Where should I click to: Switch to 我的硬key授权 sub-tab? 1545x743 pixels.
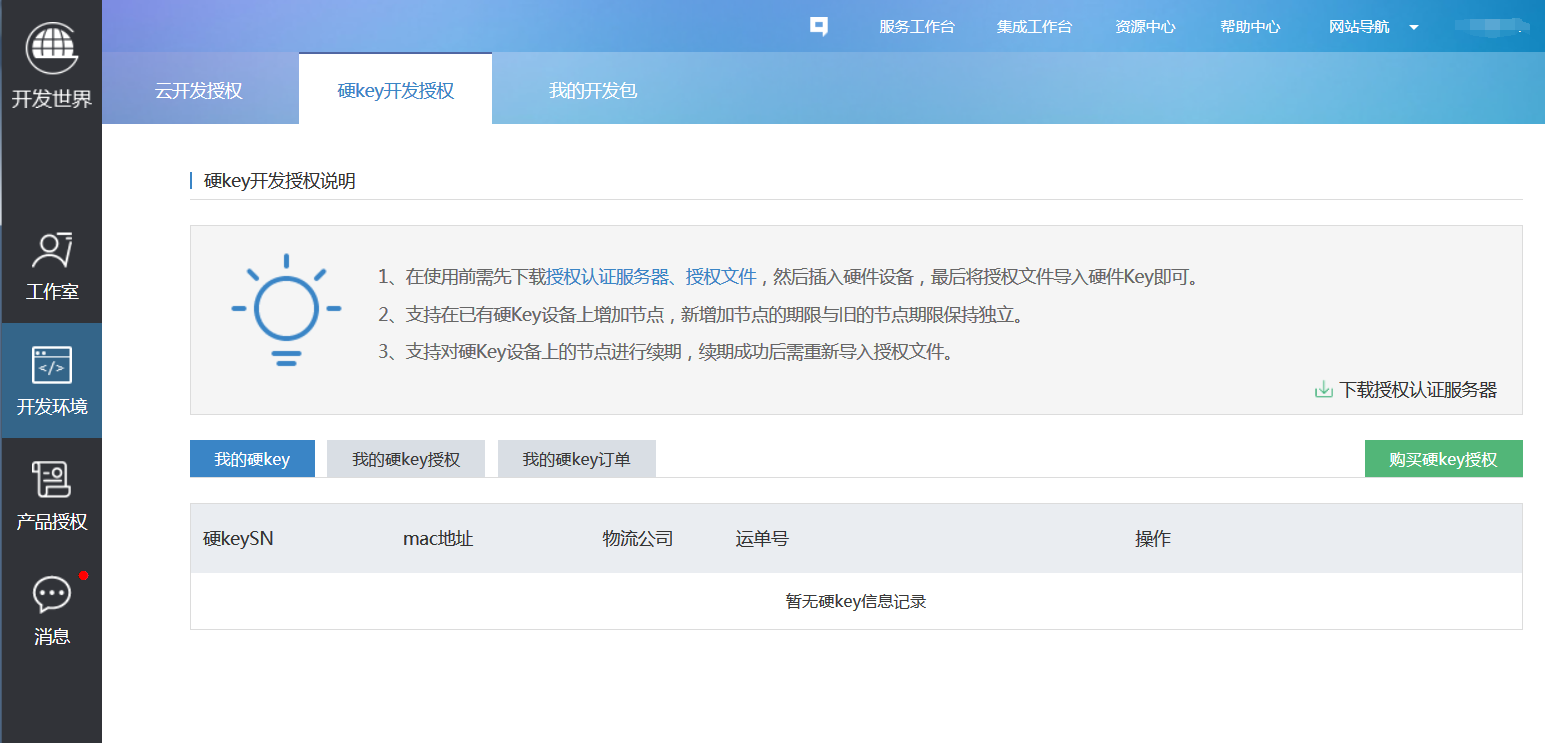pos(406,459)
